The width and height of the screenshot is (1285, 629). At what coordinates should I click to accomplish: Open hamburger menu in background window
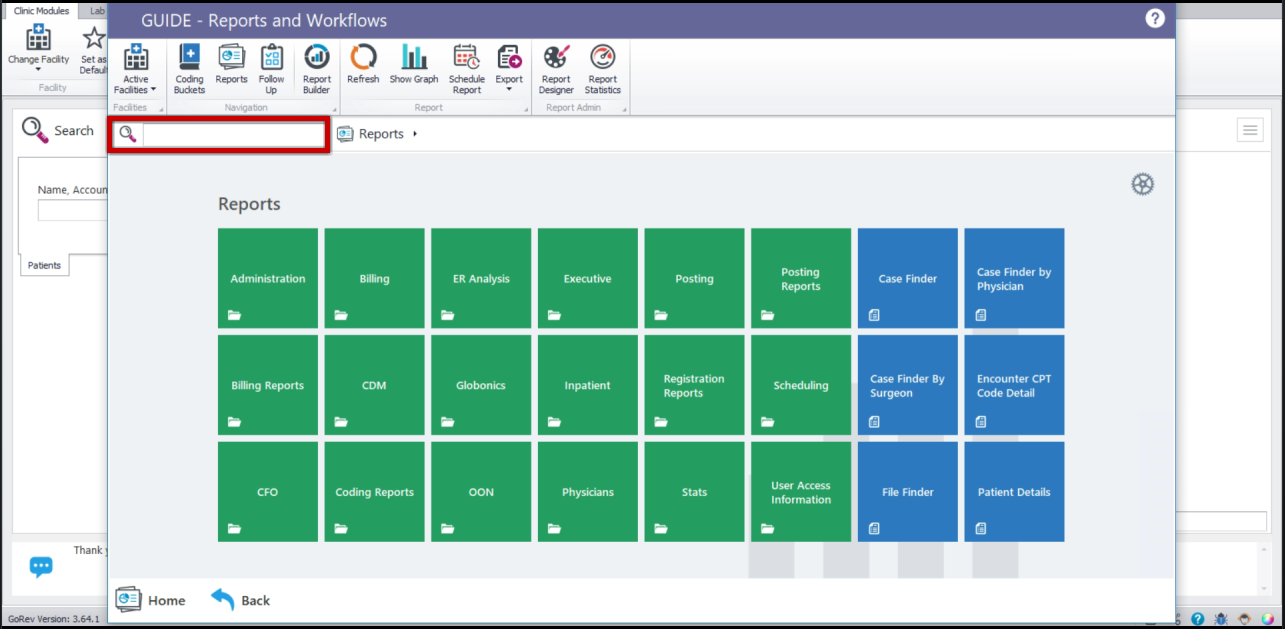1250,130
